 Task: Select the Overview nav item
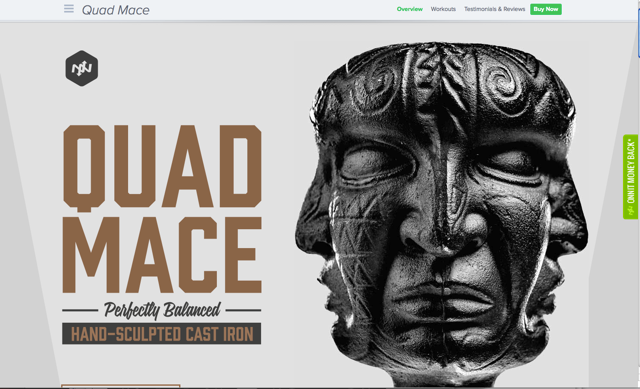click(409, 9)
